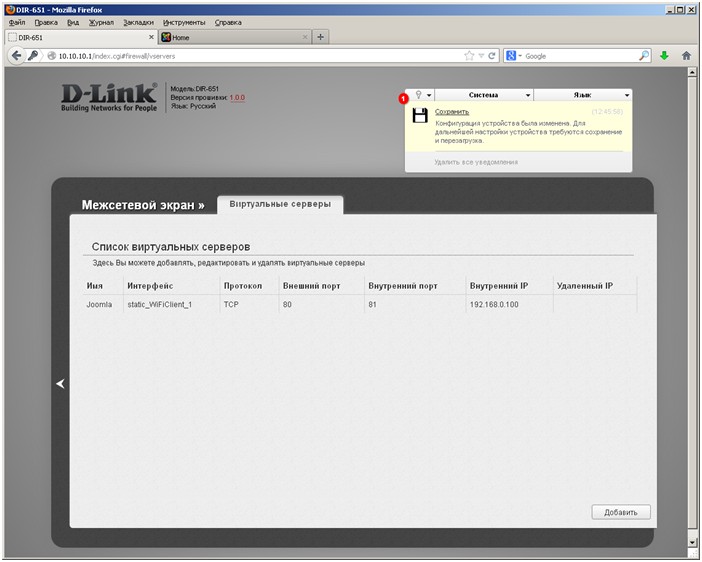The image size is (702, 562).
Task: Switch to the DIR-651 browser tab
Action: point(81,37)
